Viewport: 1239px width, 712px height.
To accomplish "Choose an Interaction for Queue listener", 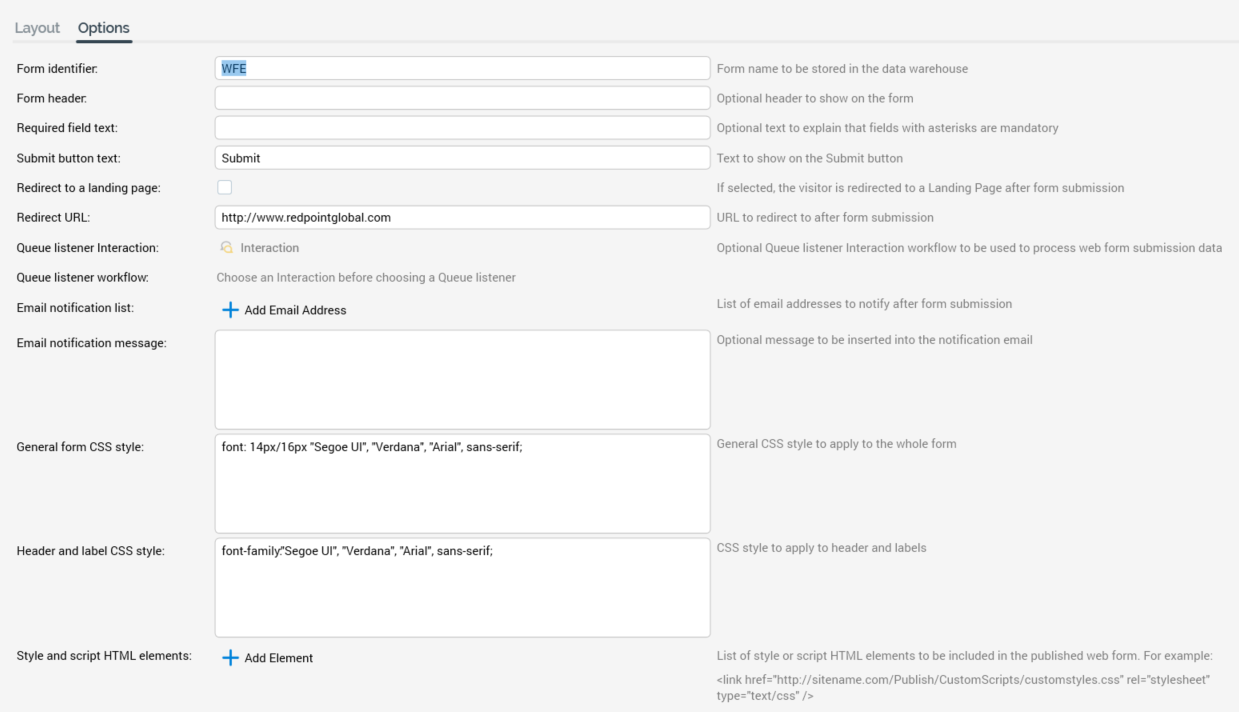I will click(269, 248).
